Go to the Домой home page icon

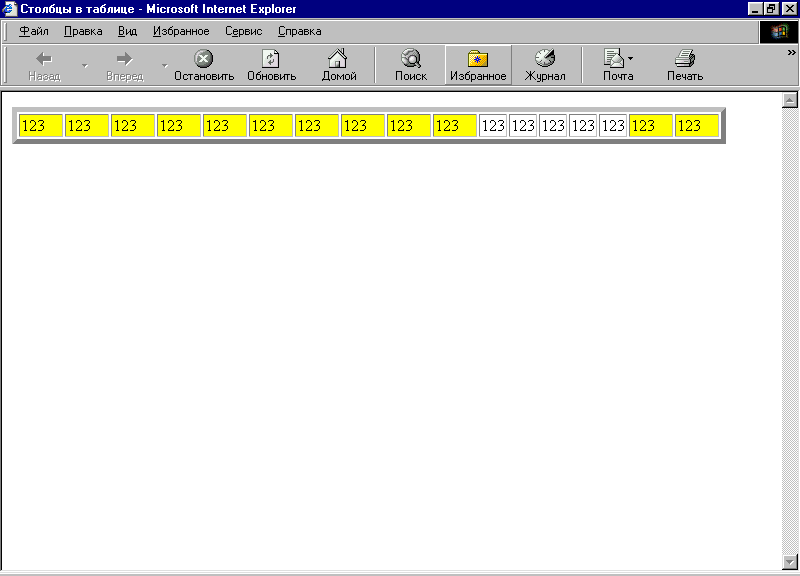(x=338, y=58)
